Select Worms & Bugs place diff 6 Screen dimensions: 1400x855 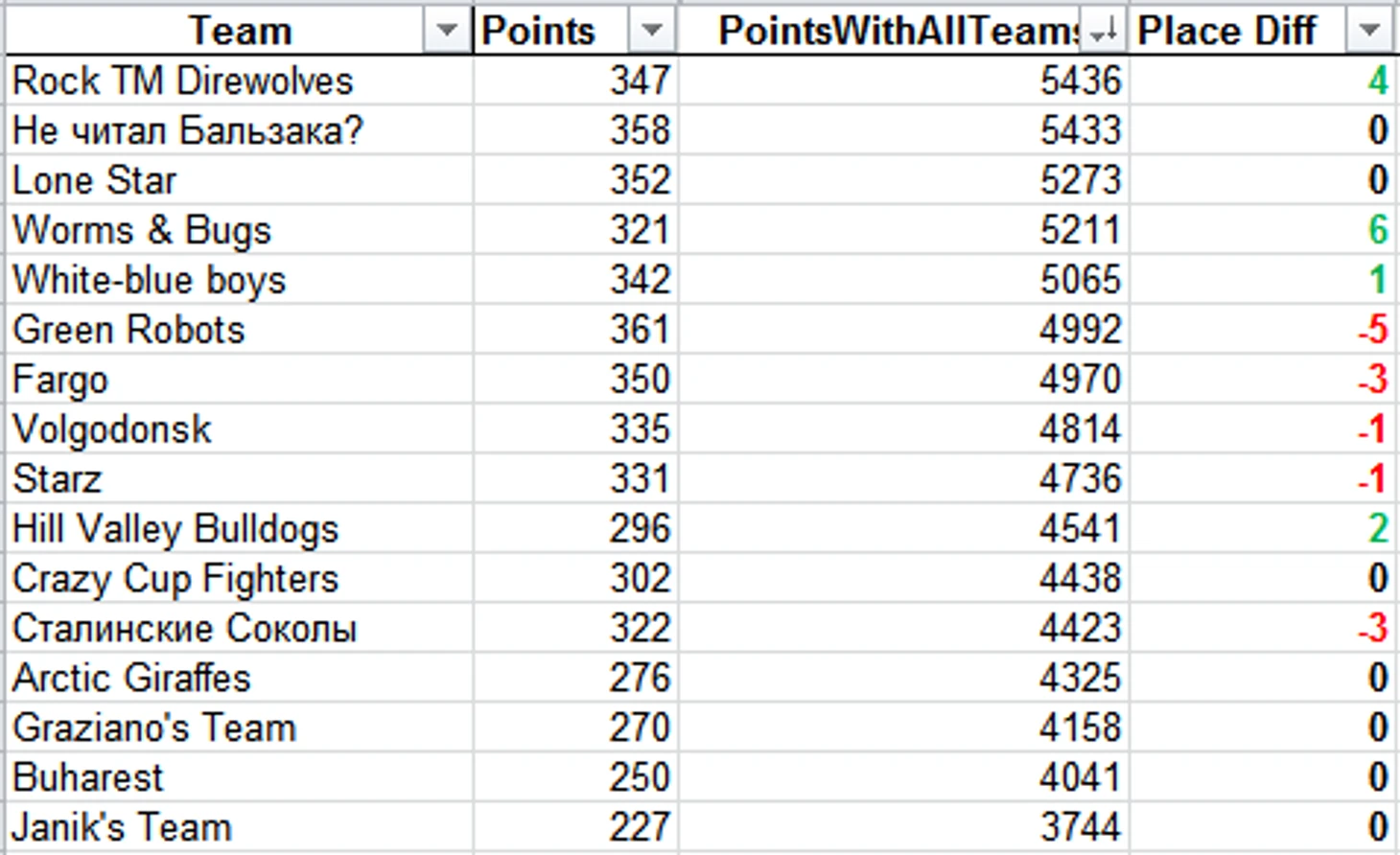point(1263,230)
